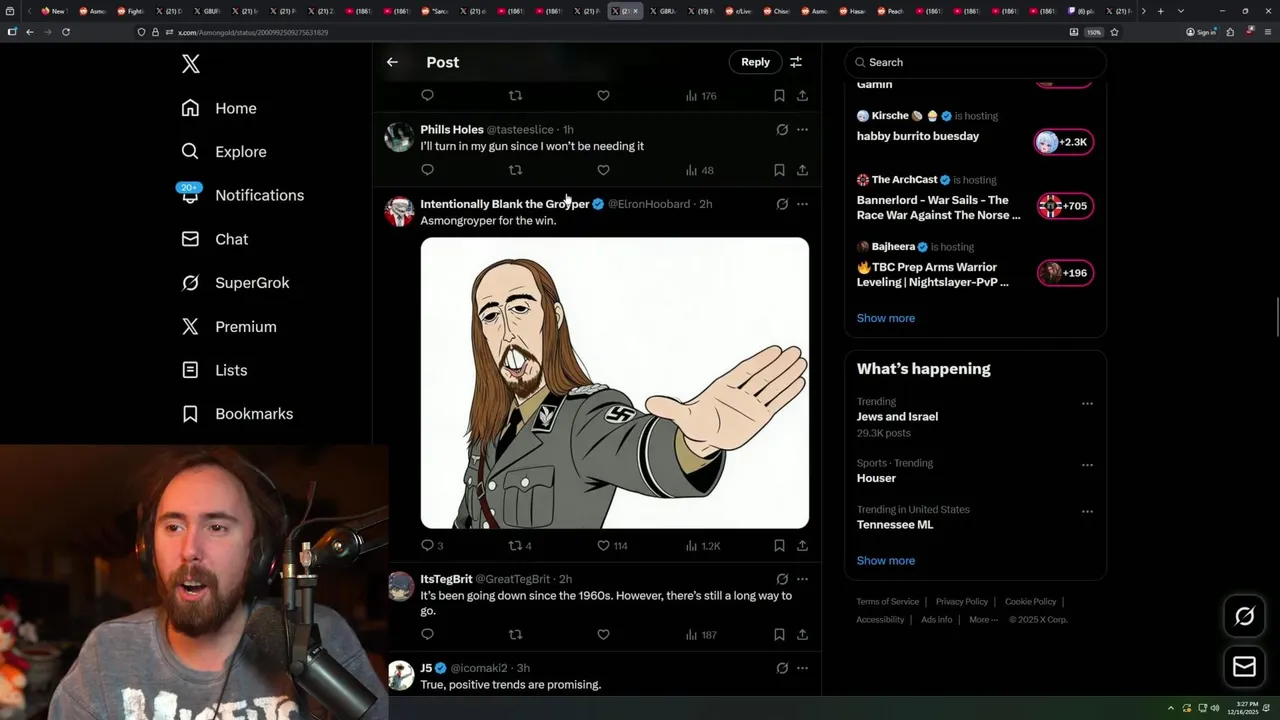The image size is (1280, 720).
Task: Open the Jews and Israel trend
Action: [x=897, y=417]
